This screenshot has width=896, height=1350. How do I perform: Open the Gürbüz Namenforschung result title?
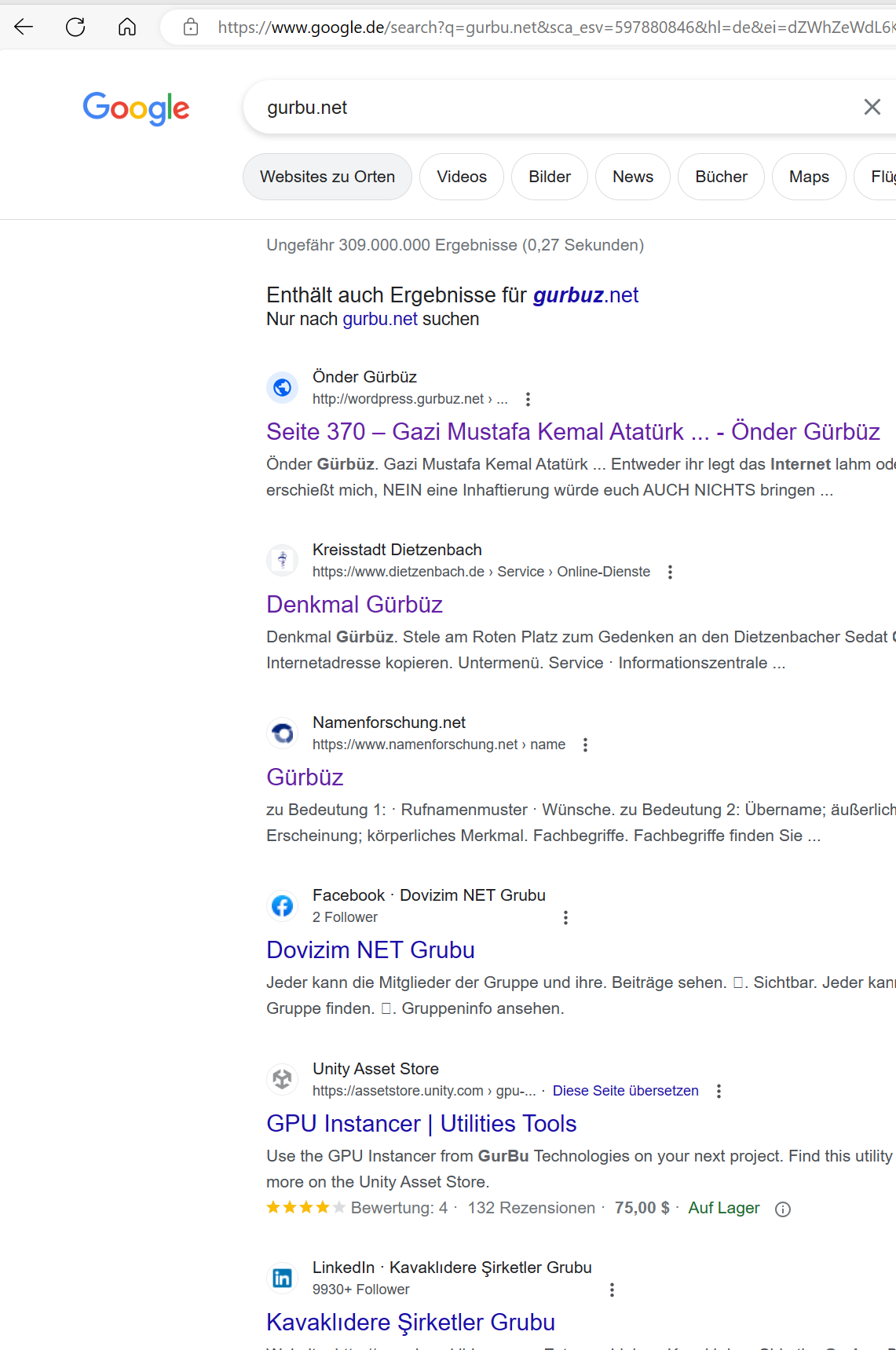(305, 777)
